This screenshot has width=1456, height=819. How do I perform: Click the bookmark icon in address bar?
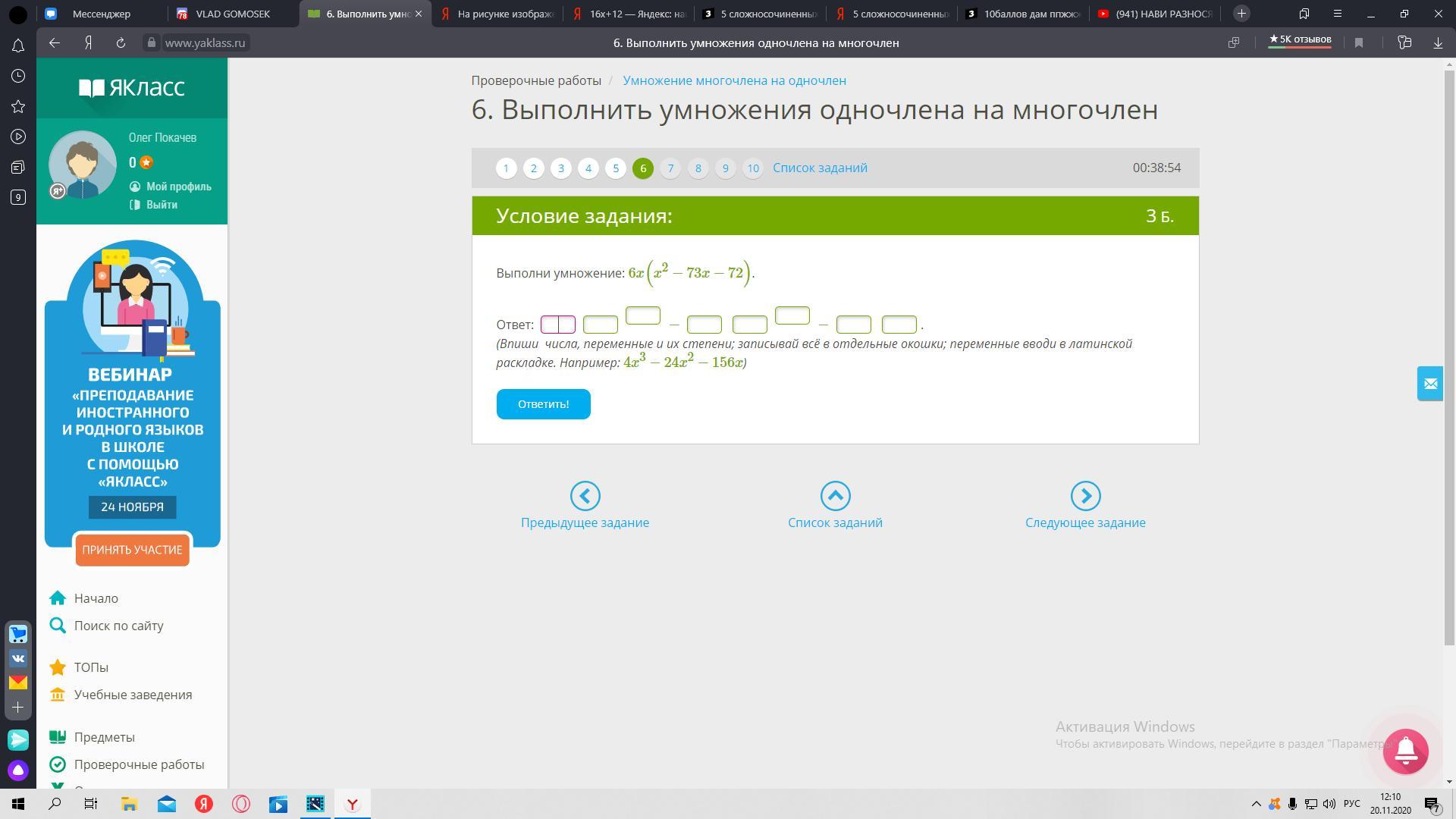1359,43
